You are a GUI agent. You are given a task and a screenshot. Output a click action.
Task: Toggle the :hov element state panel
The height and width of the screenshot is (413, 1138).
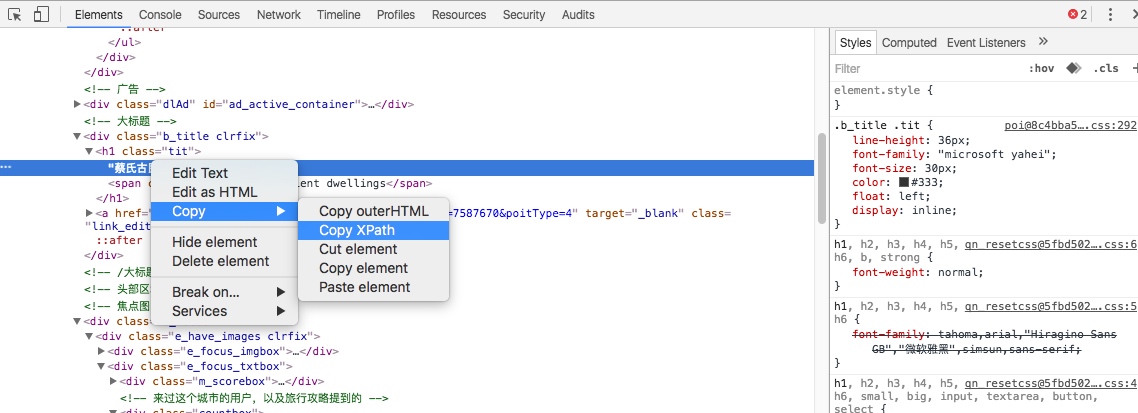point(1041,68)
